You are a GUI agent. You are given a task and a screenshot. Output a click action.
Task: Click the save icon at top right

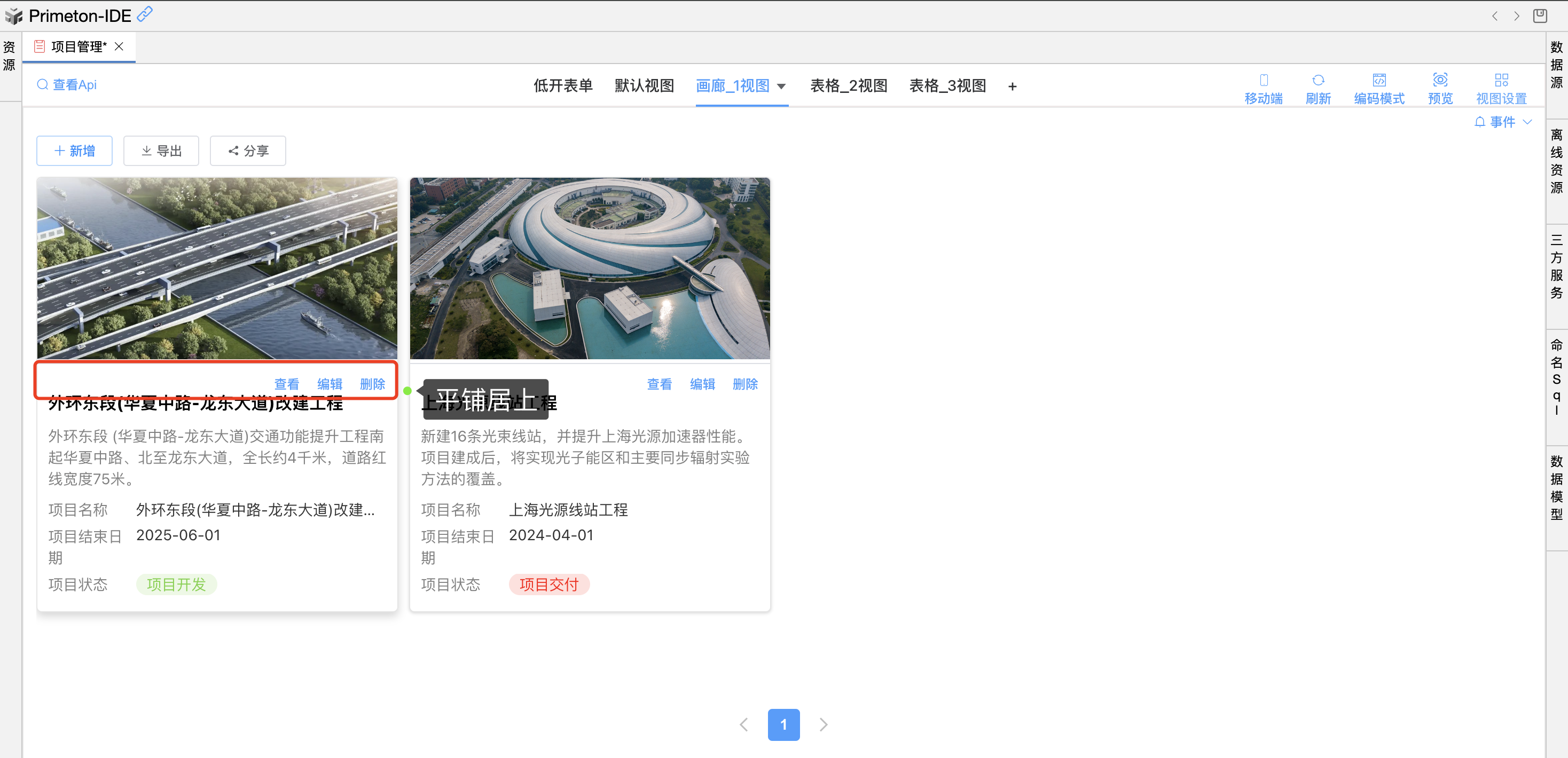pyautogui.click(x=1540, y=16)
